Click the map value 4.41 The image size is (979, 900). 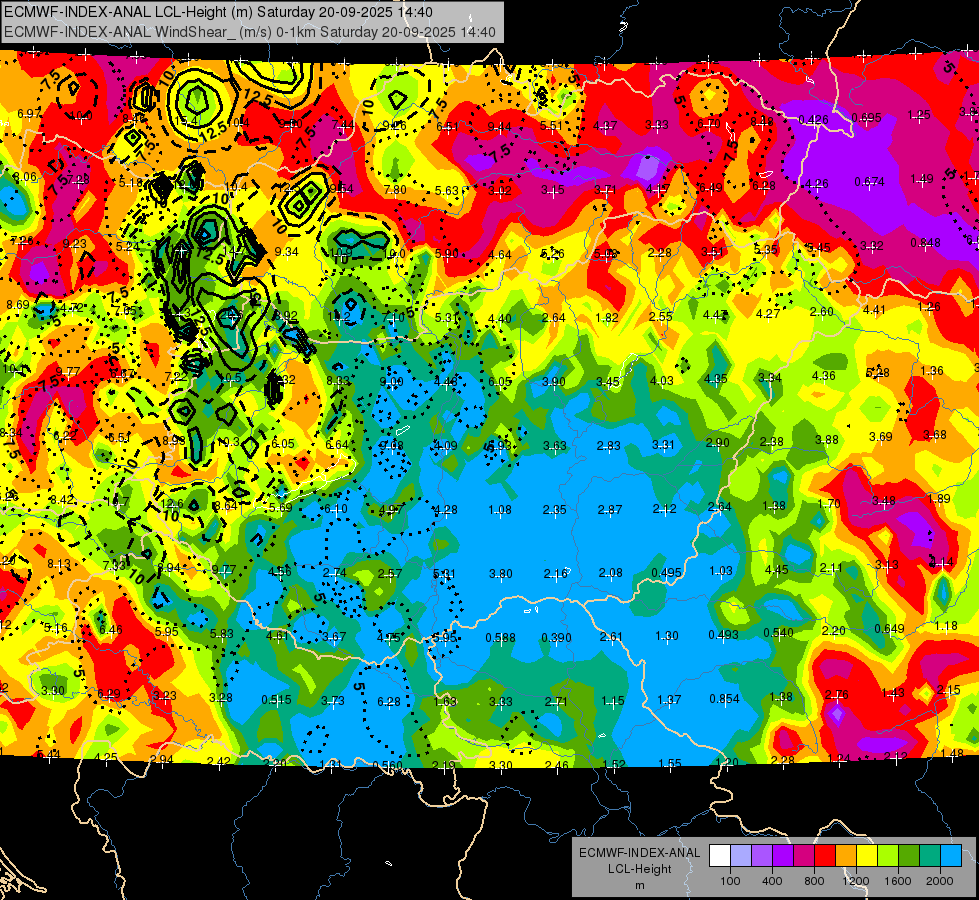tap(874, 309)
